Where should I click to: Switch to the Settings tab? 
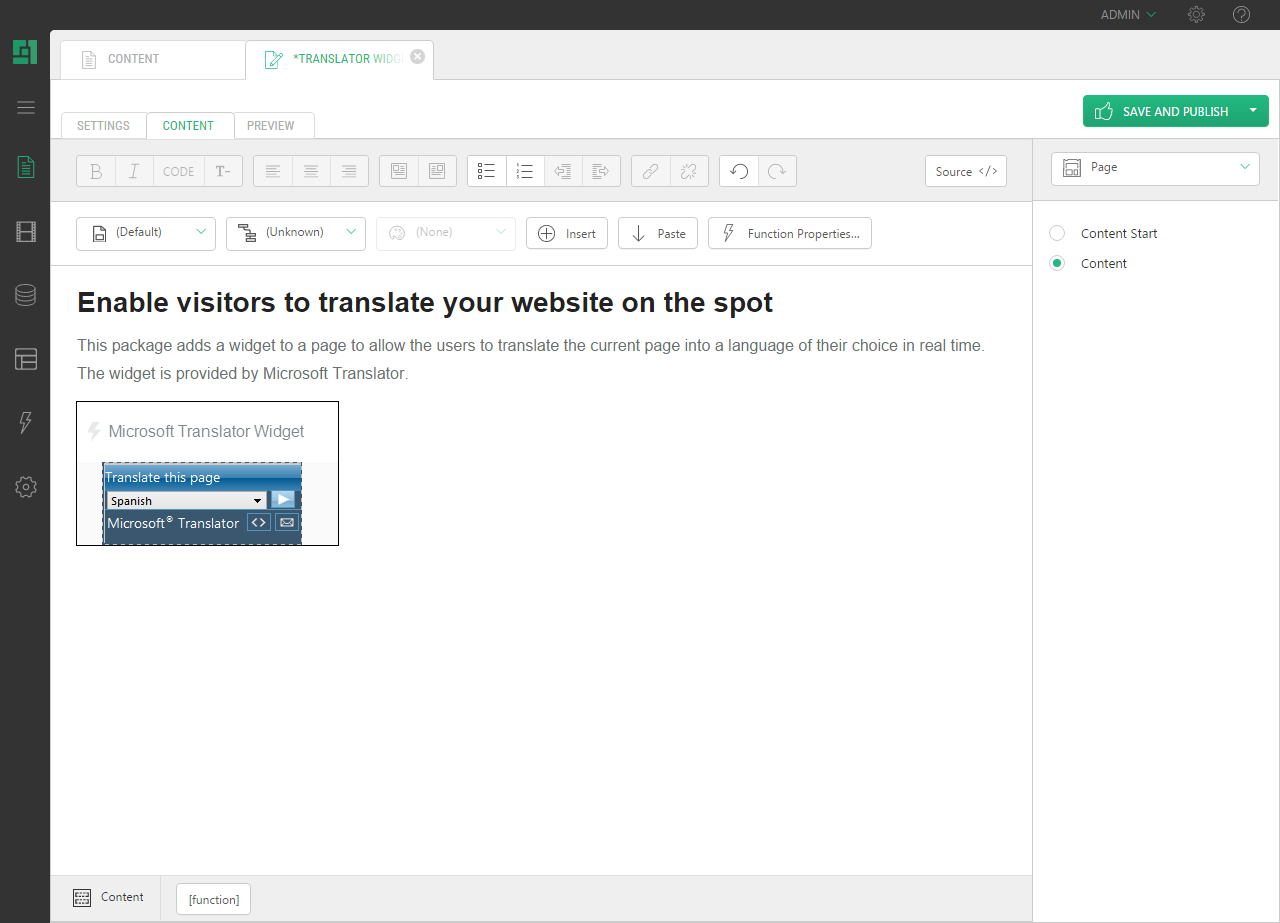[103, 126]
